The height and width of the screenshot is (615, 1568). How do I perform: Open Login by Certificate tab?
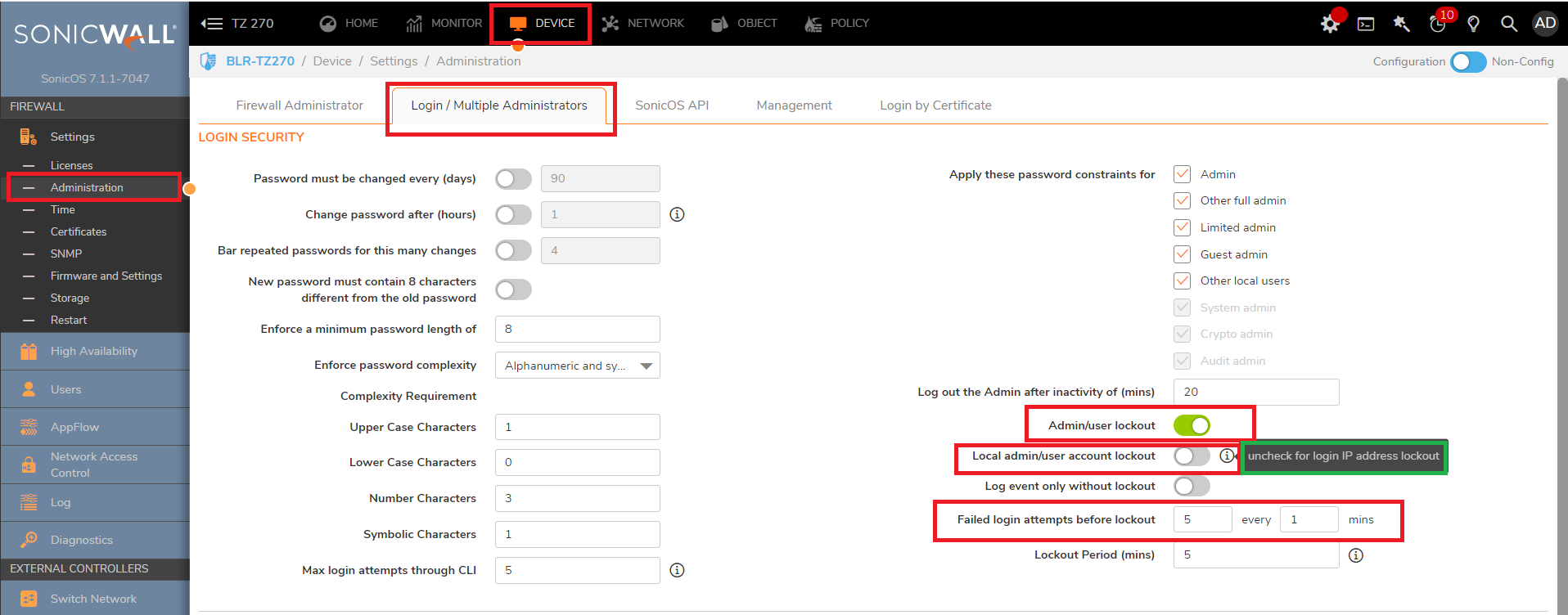(x=935, y=105)
